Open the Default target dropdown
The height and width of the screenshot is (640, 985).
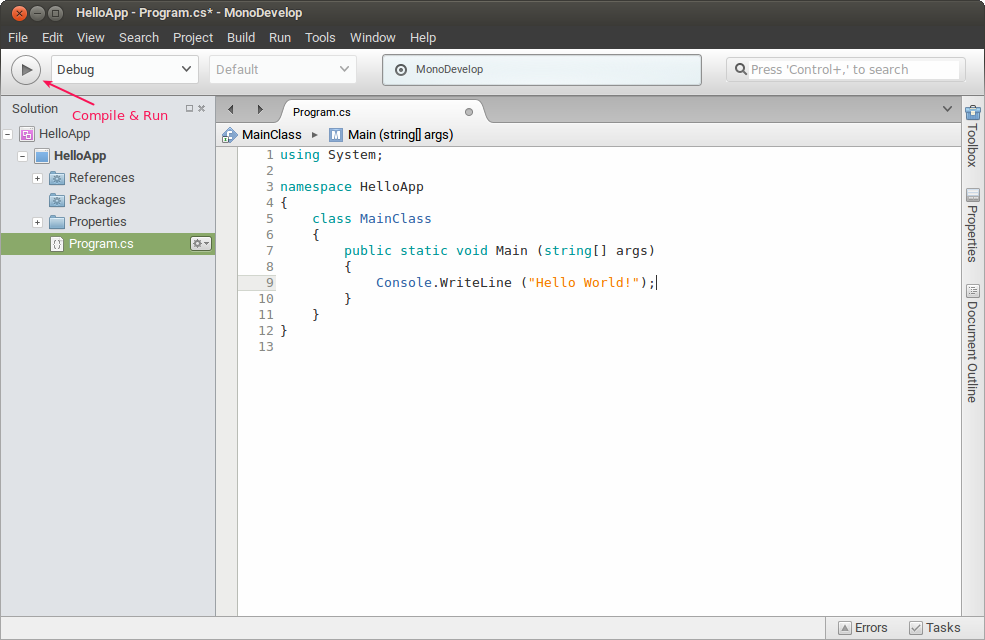click(282, 69)
